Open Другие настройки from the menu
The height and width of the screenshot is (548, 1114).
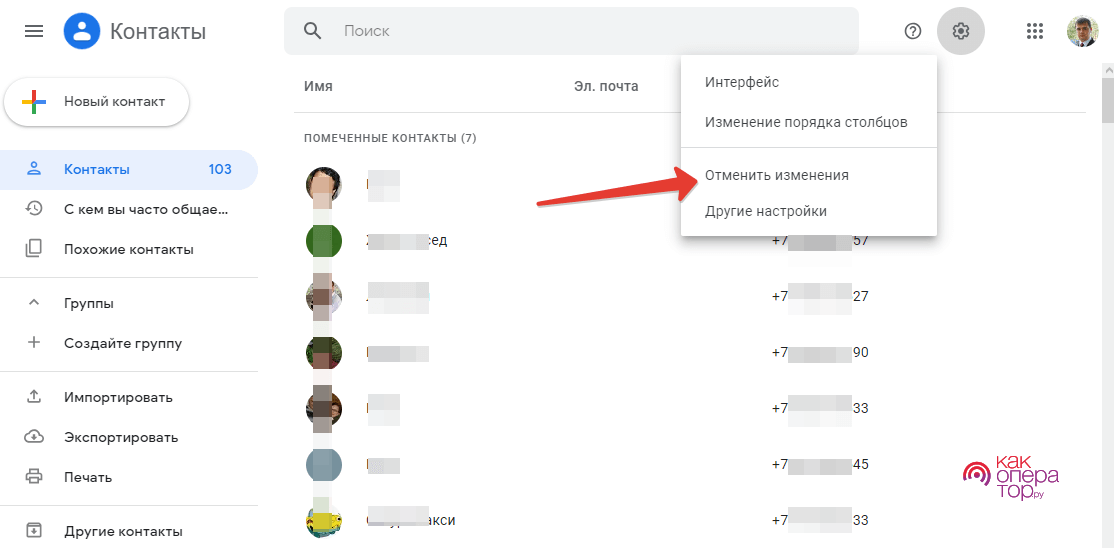coord(766,211)
